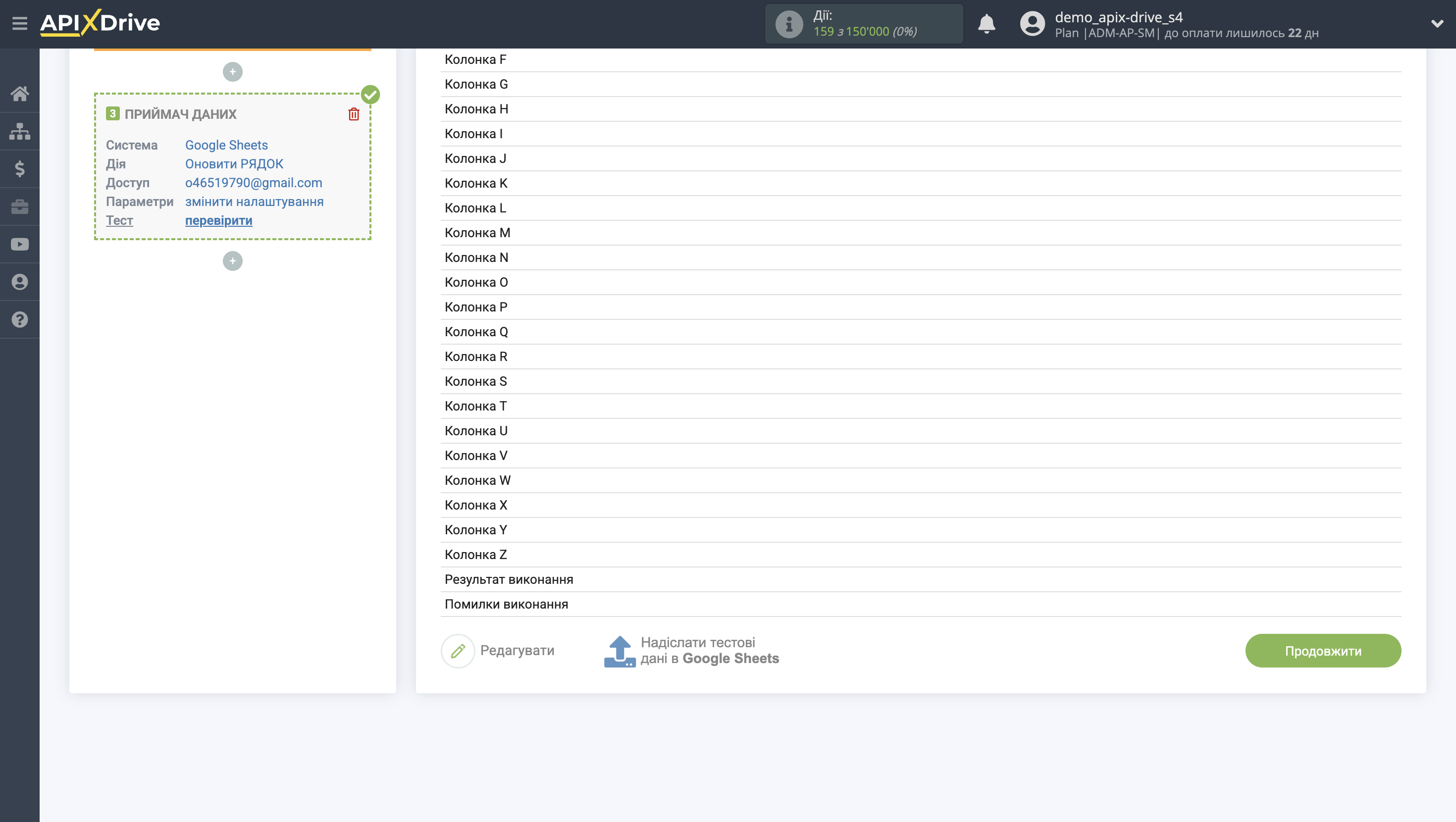The image size is (1456, 822).
Task: Open the 'Оновити РЯДОК' action link
Action: (234, 164)
